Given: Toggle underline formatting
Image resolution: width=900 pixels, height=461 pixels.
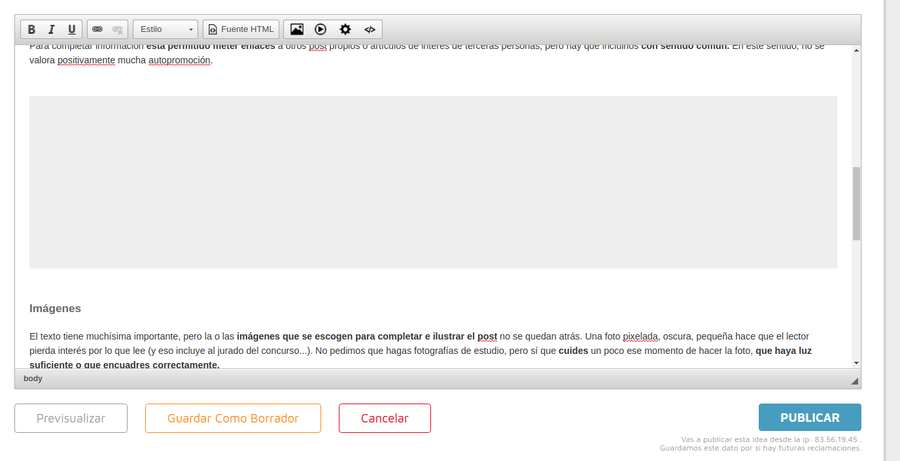Looking at the screenshot, I should tap(71, 30).
